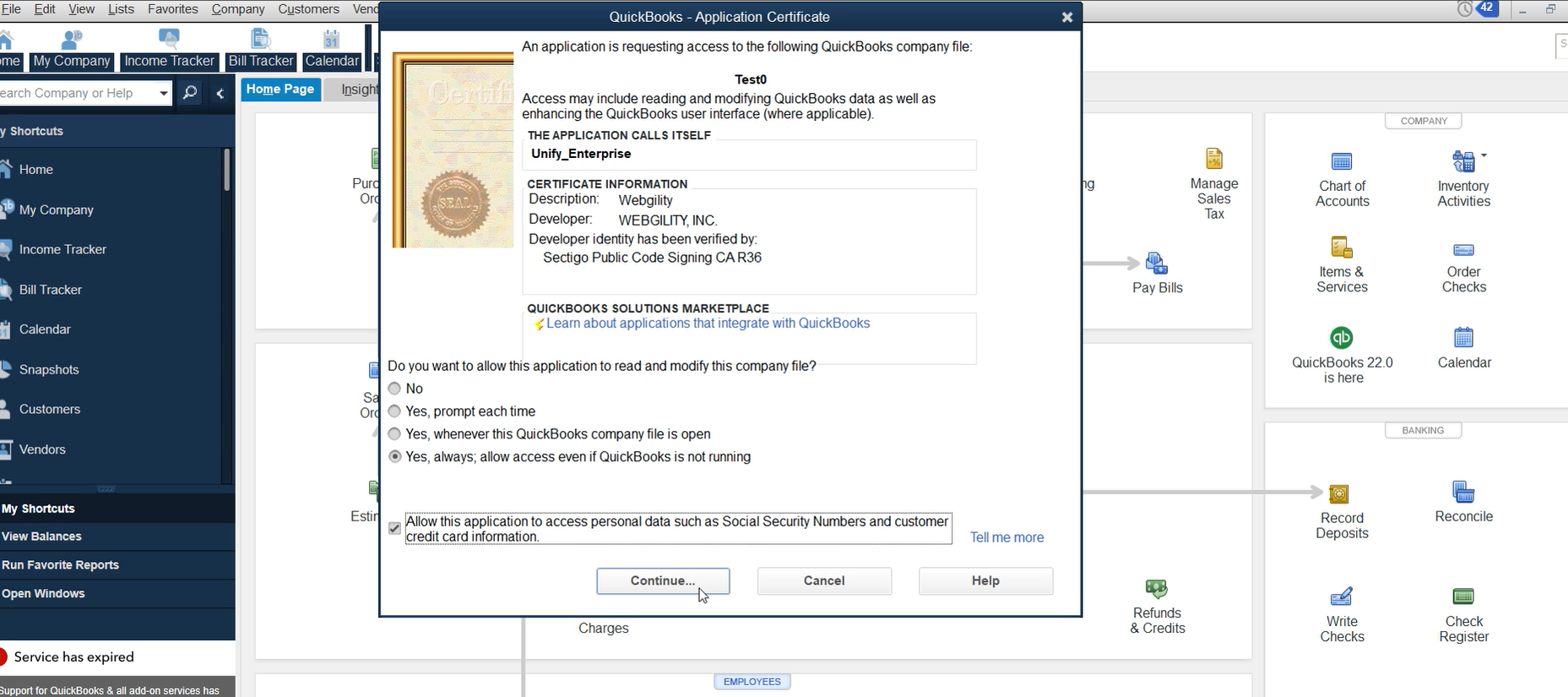Click the Test0 company file name
Screen dimensions: 1568x697
point(751,79)
